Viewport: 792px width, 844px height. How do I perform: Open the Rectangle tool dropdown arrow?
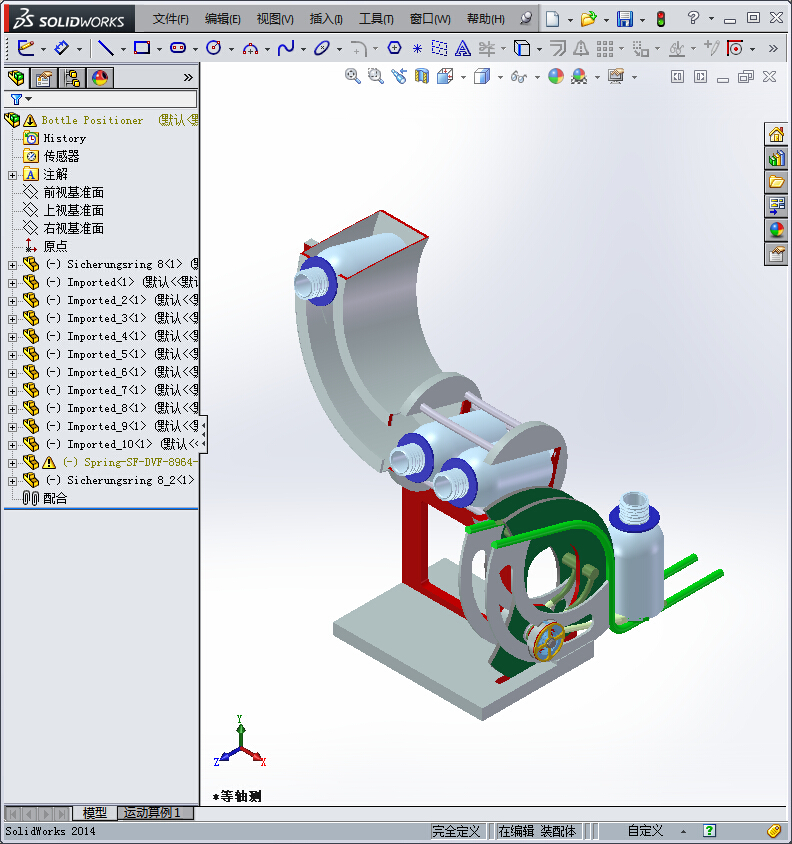click(x=159, y=50)
